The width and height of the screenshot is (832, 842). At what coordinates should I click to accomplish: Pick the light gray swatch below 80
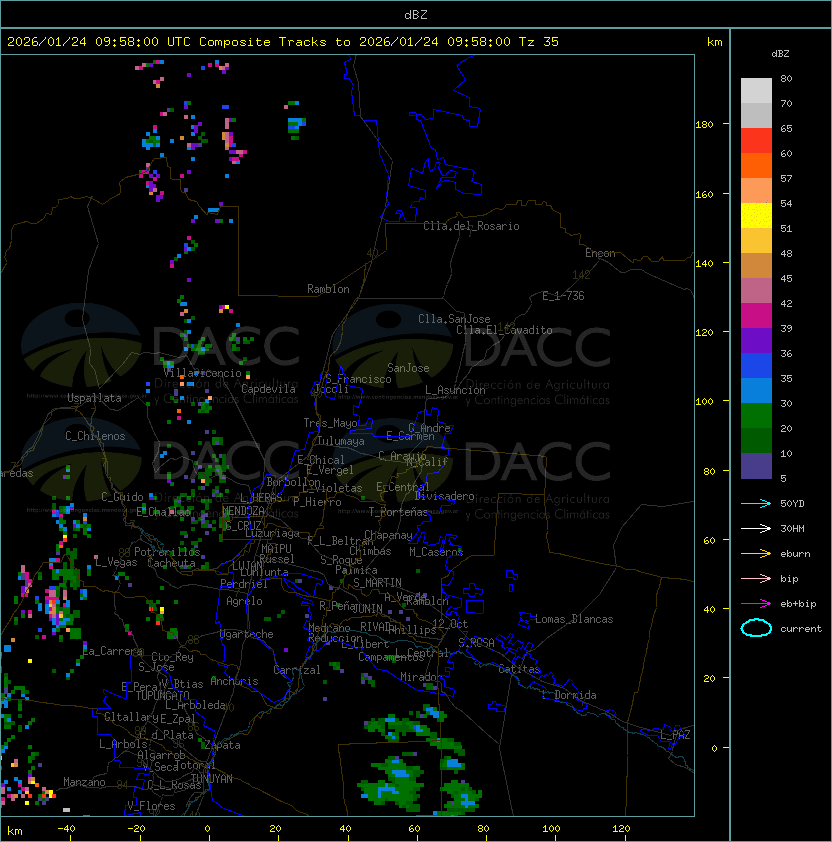click(756, 90)
